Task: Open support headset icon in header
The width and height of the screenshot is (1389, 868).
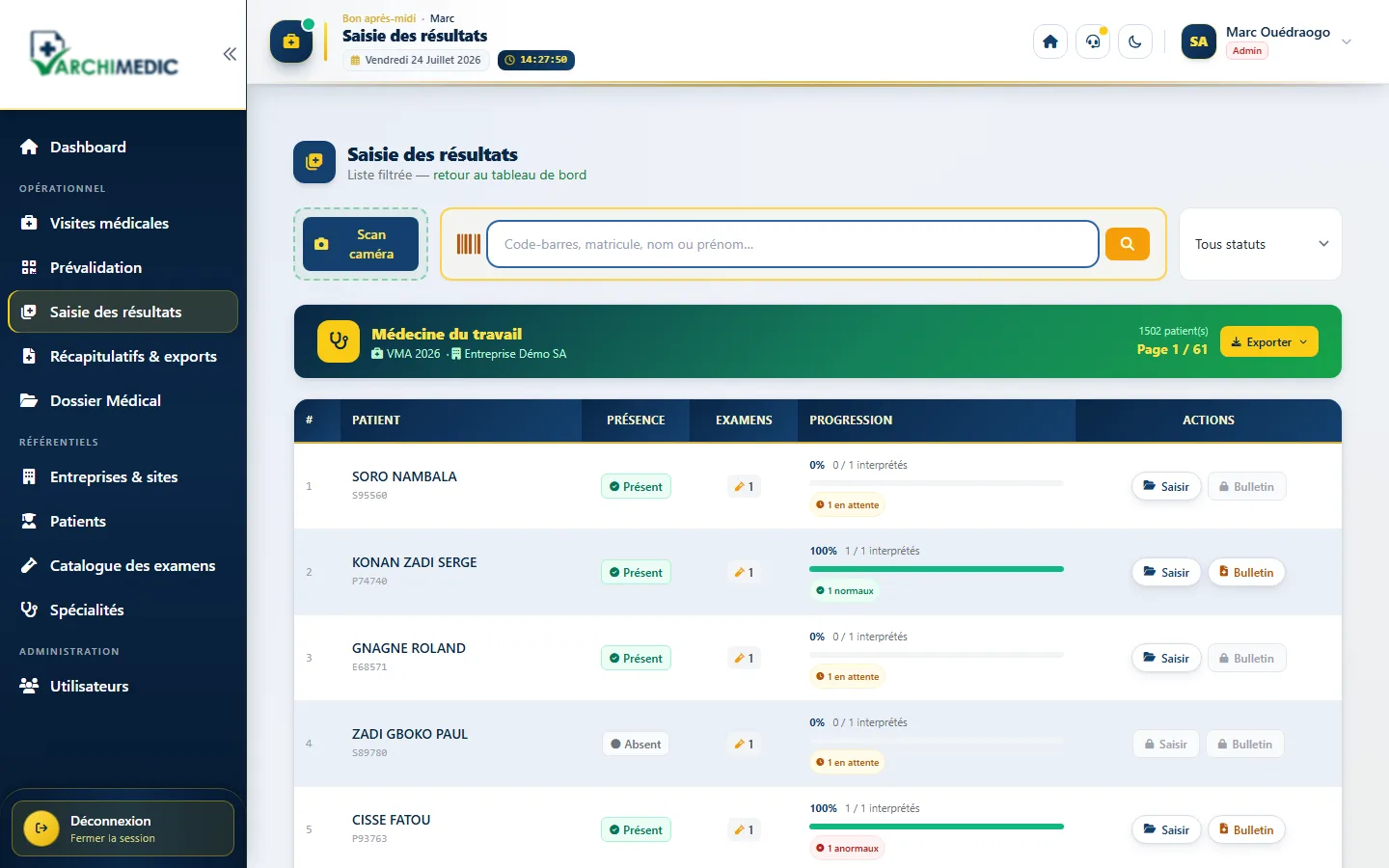Action: click(x=1093, y=41)
